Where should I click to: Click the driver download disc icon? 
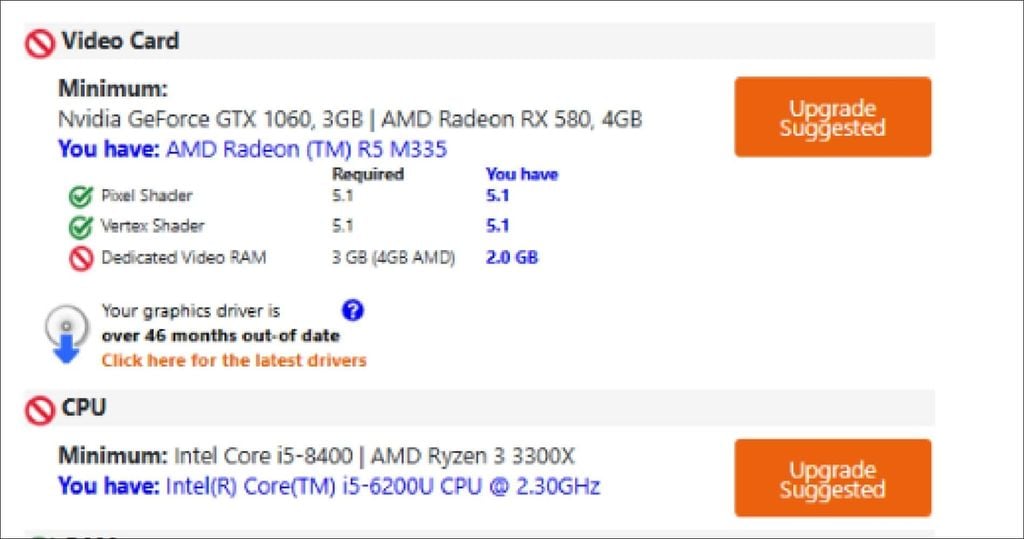[64, 335]
